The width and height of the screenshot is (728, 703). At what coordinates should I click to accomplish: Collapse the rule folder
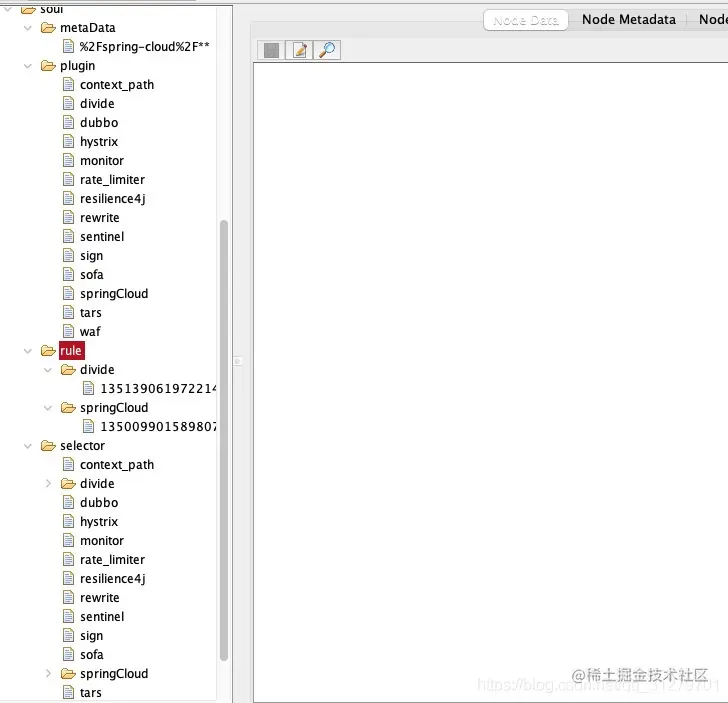tap(28, 351)
